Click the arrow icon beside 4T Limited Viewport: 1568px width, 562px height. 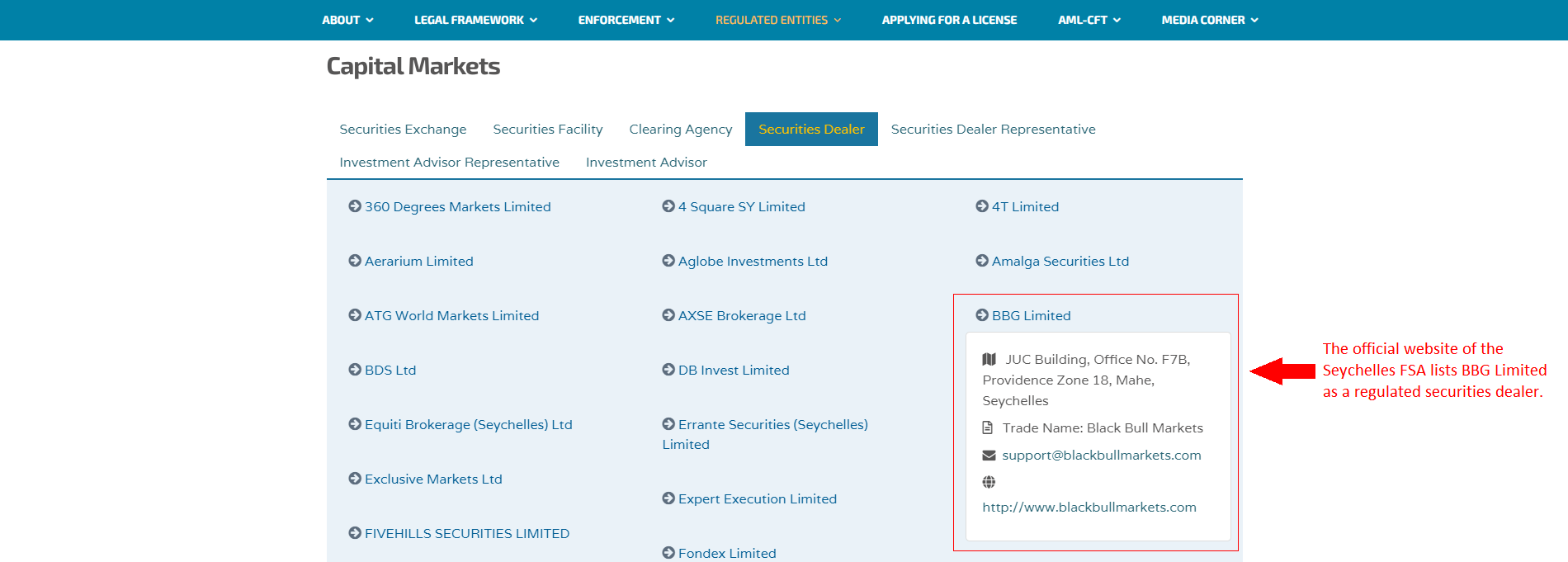coord(982,206)
